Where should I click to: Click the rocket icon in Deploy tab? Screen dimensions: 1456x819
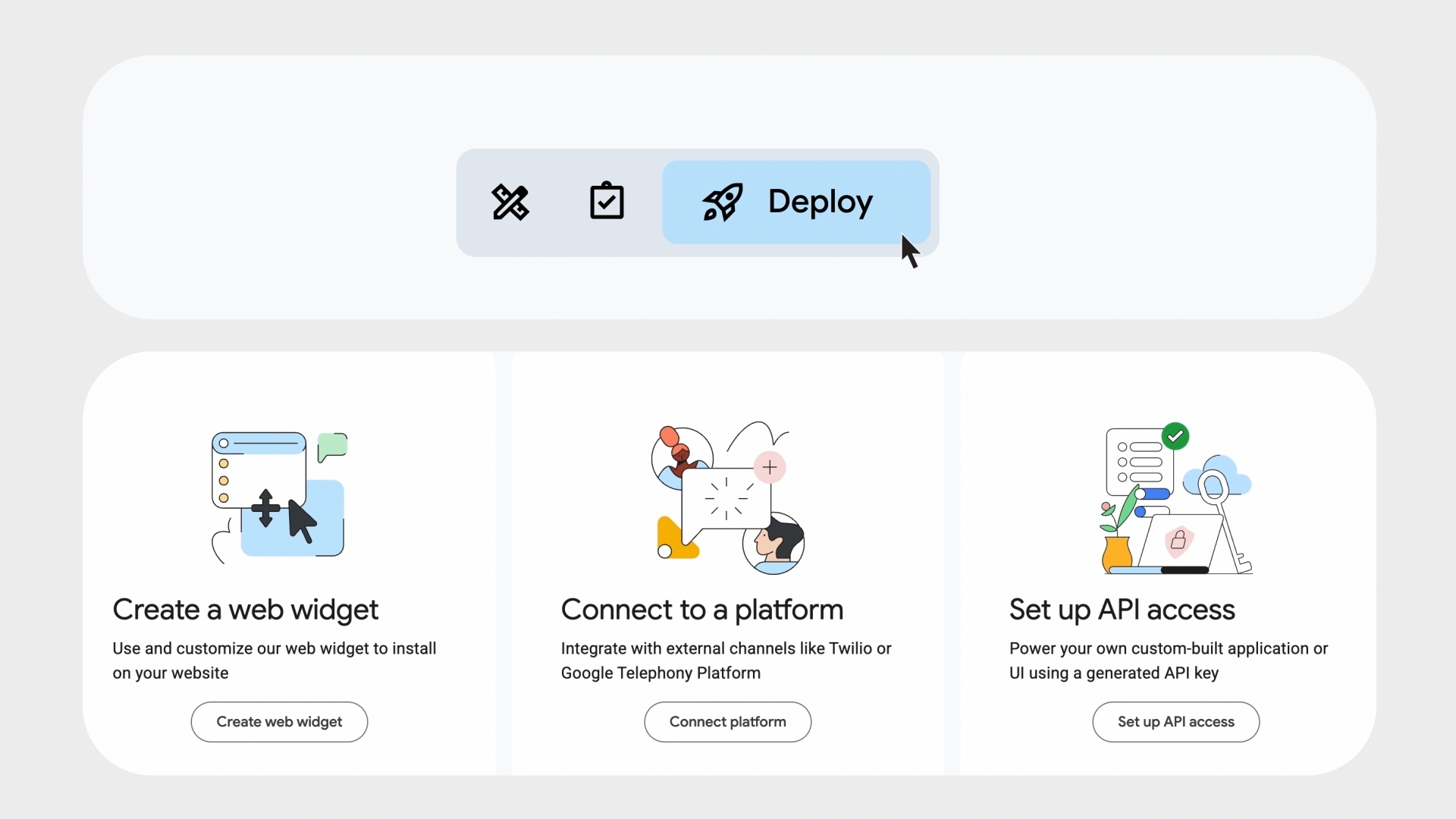click(x=722, y=202)
